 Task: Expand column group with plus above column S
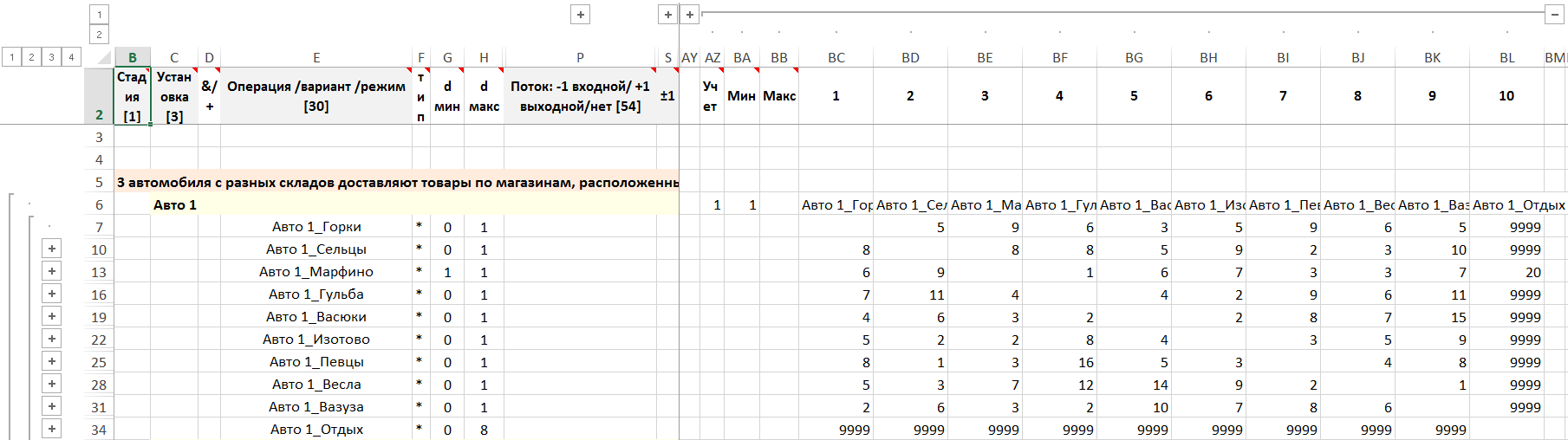click(x=667, y=15)
